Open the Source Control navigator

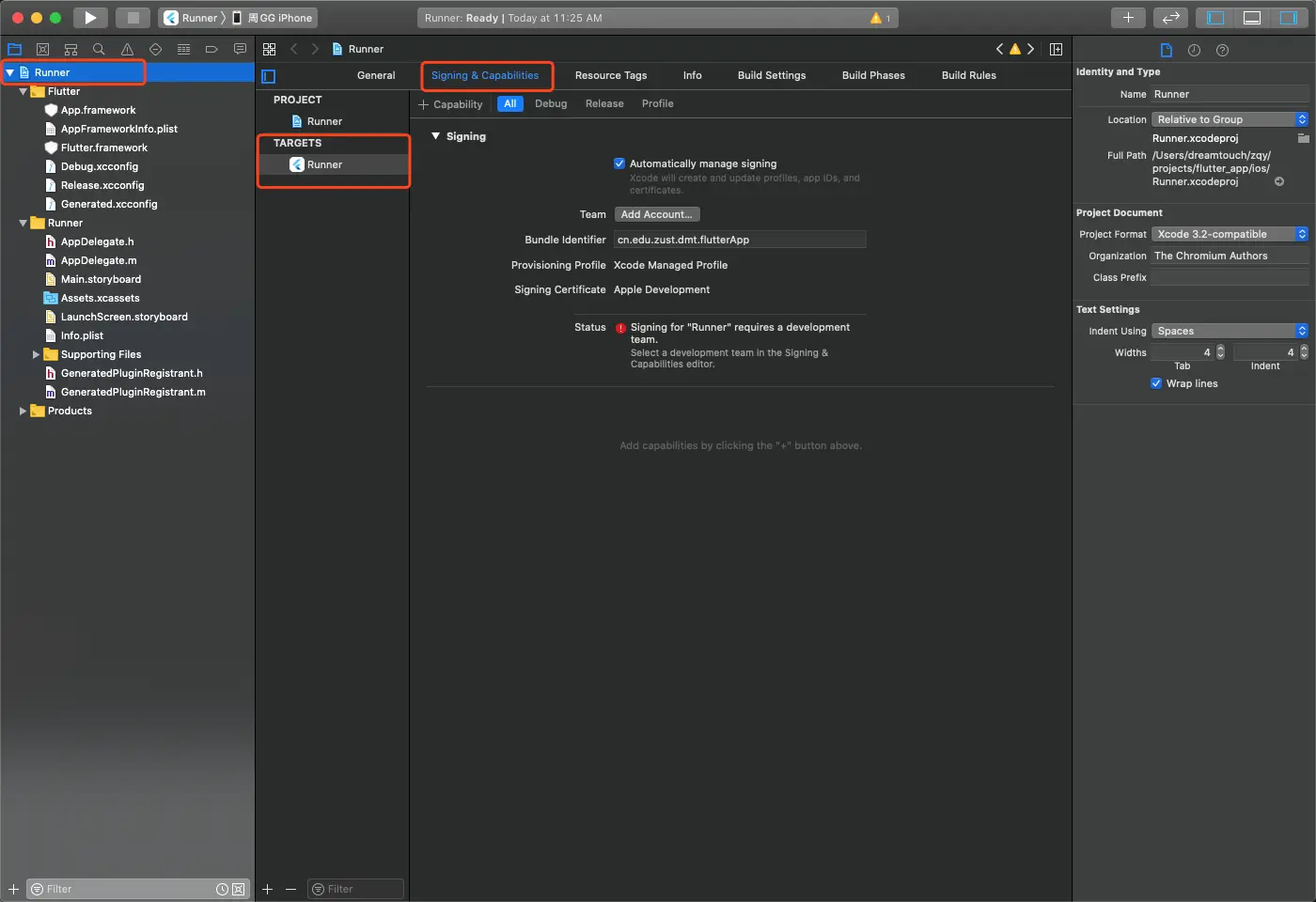42,49
